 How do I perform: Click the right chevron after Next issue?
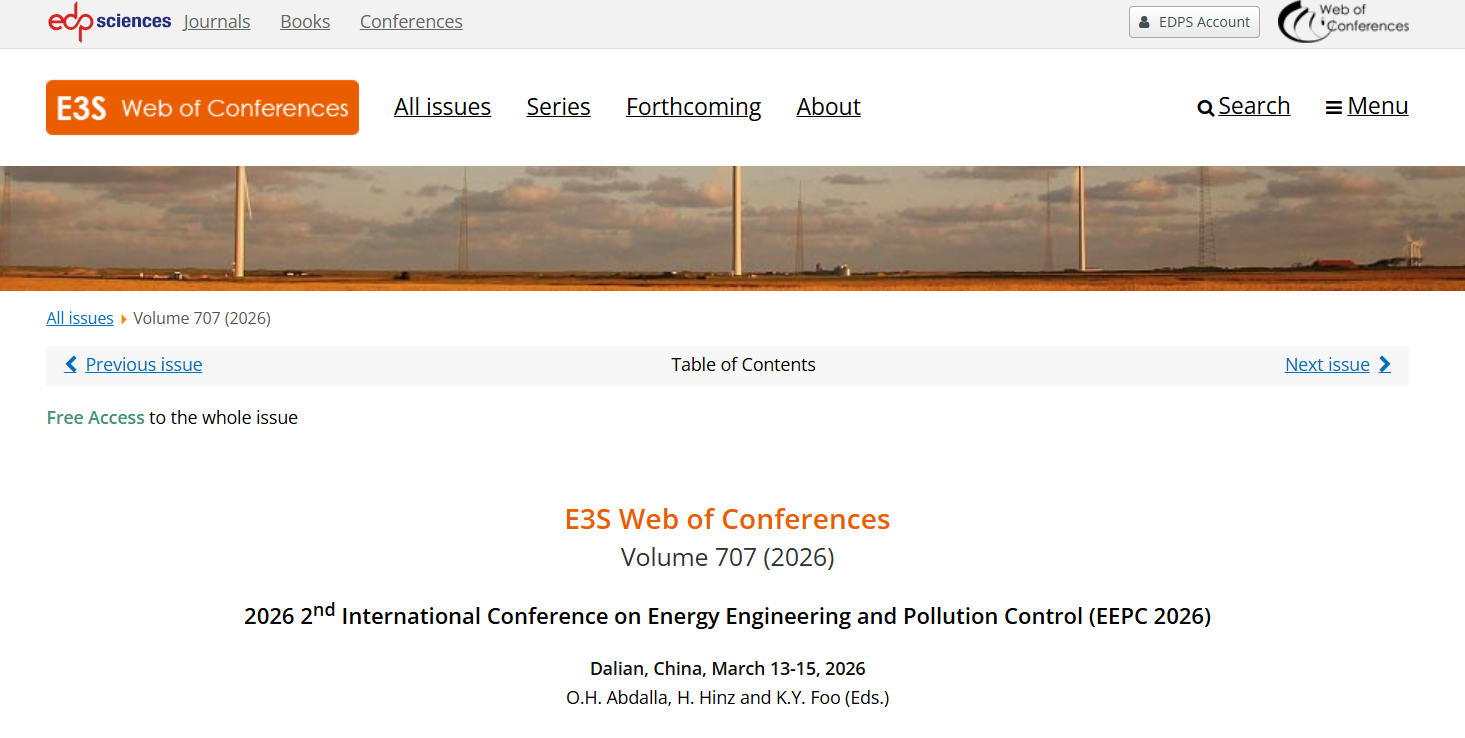[x=1385, y=364]
